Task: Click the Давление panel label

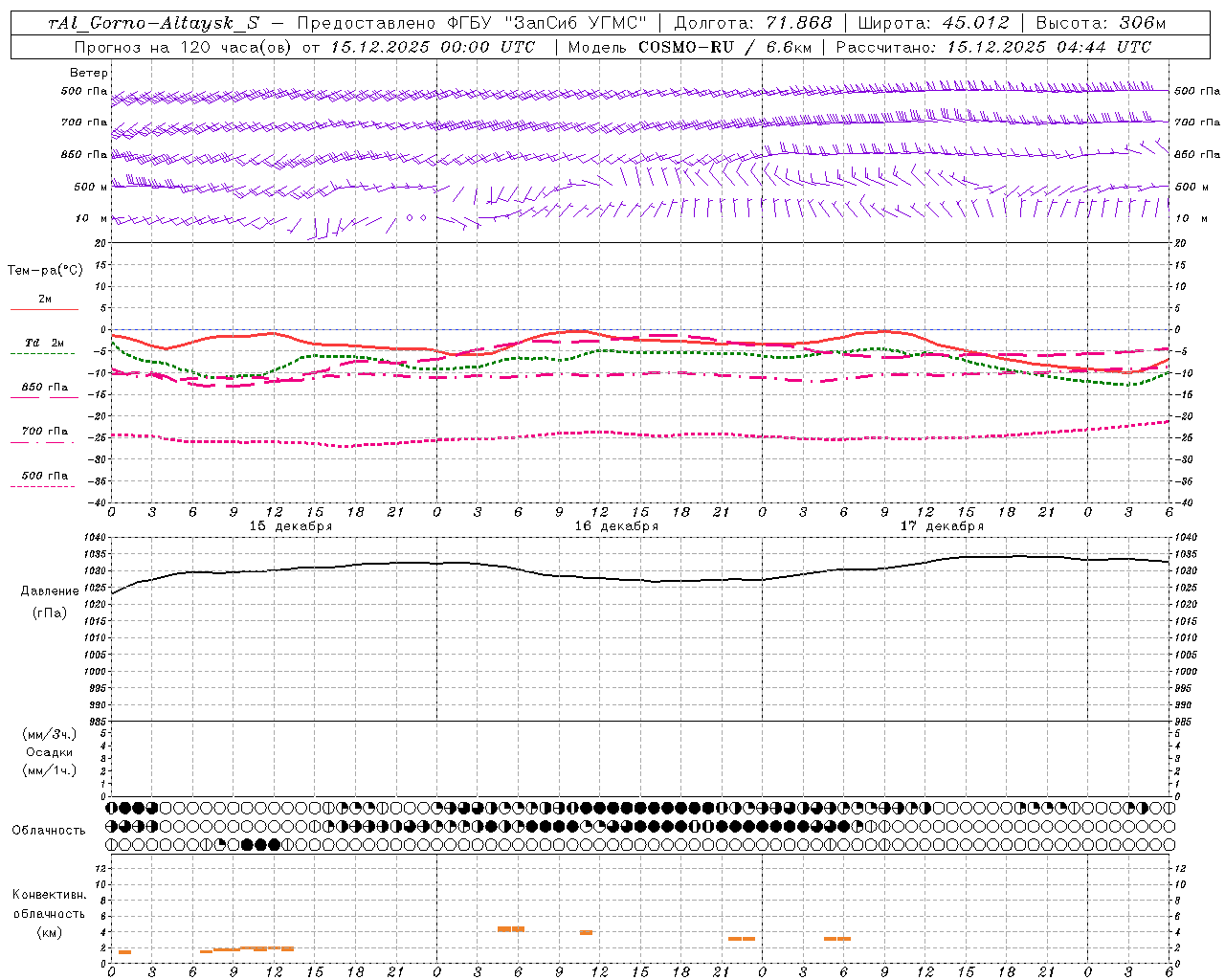Action: [x=50, y=591]
